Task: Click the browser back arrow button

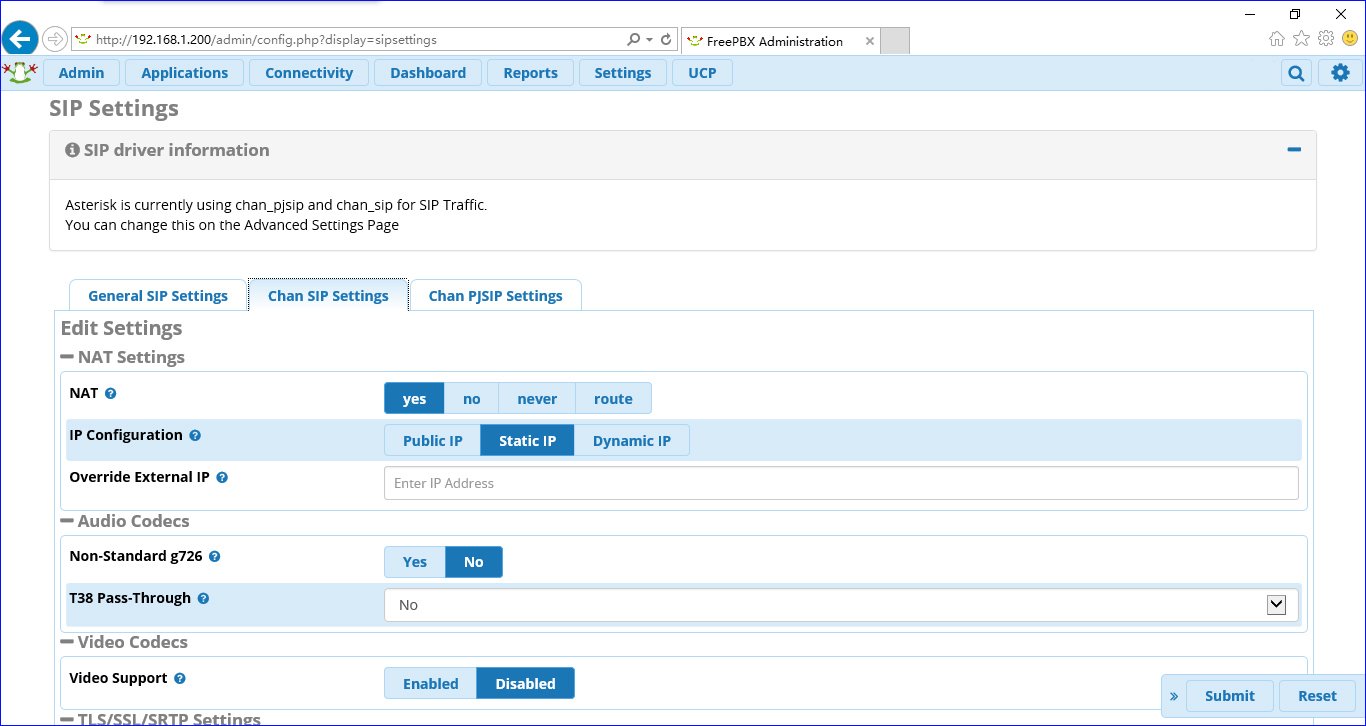Action: (x=20, y=39)
